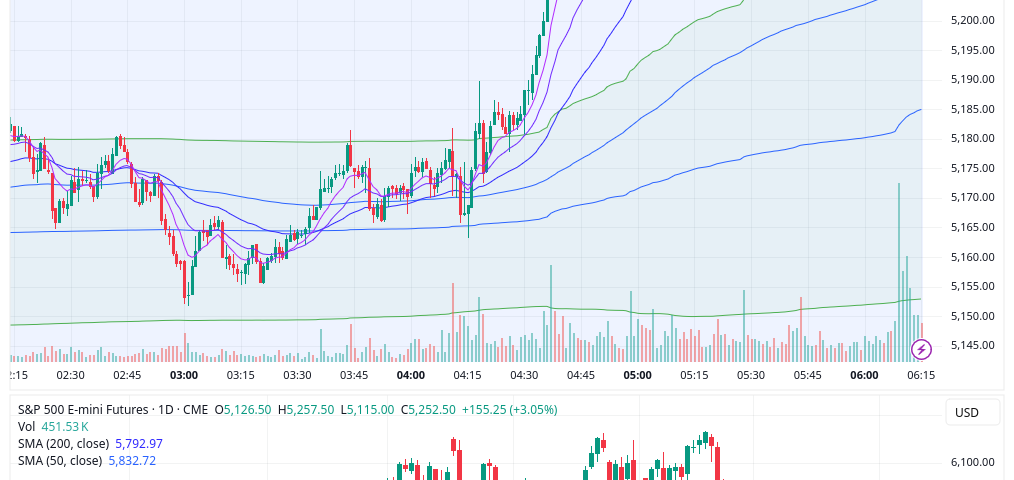Click the 5,195.00 price axis label
The image size is (1014, 480).
coord(973,50)
